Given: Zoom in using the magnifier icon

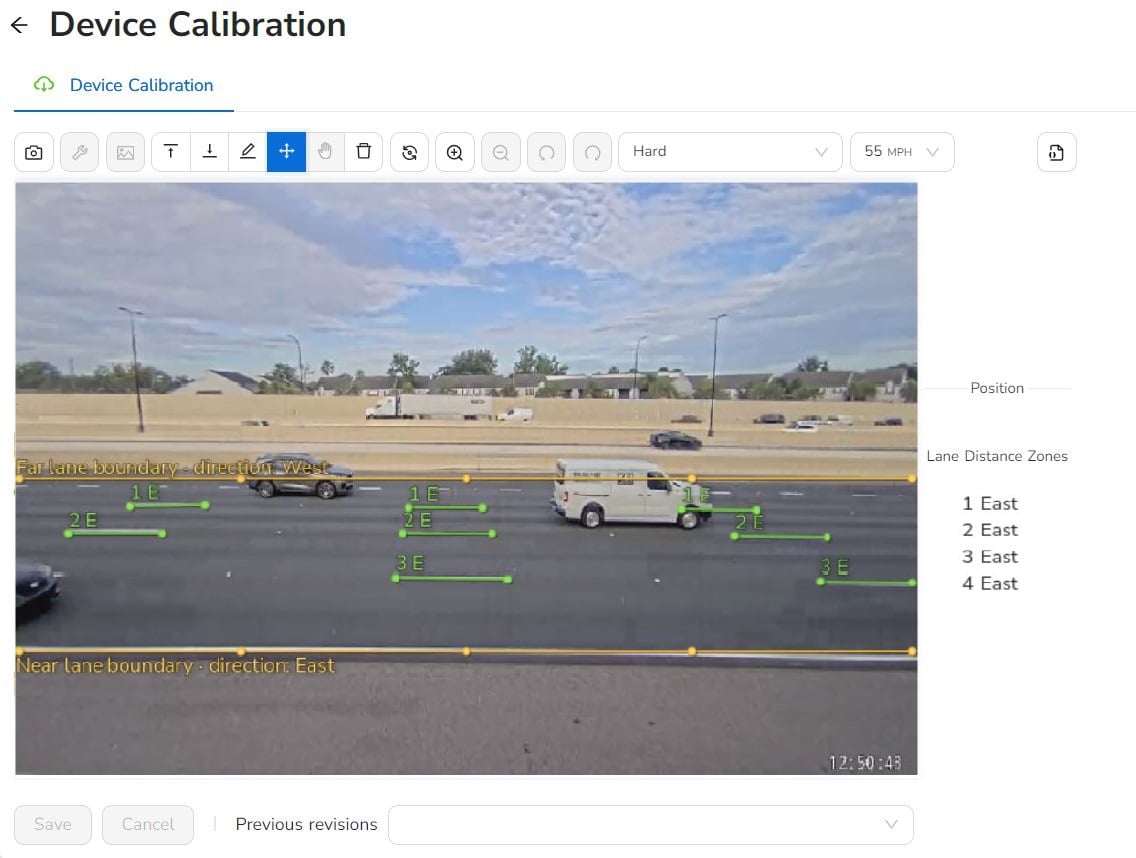Looking at the screenshot, I should (455, 152).
